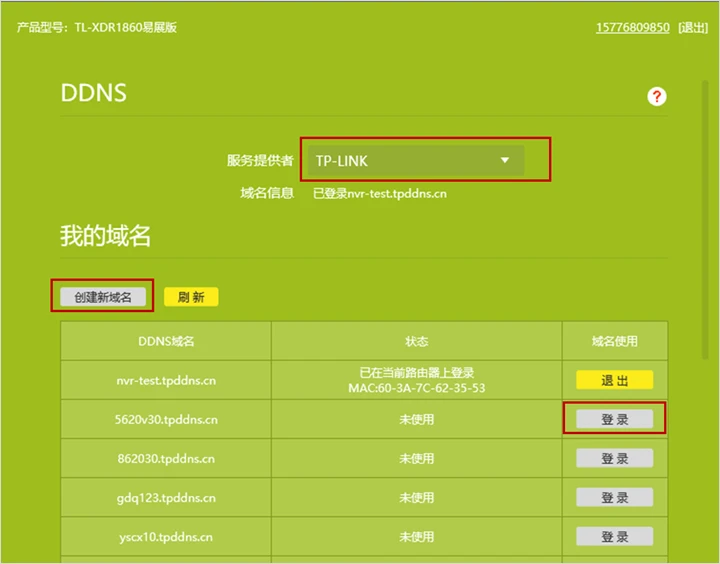This screenshot has width=720, height=564.
Task: Click the page vertical scrollbar
Action: tap(705, 220)
